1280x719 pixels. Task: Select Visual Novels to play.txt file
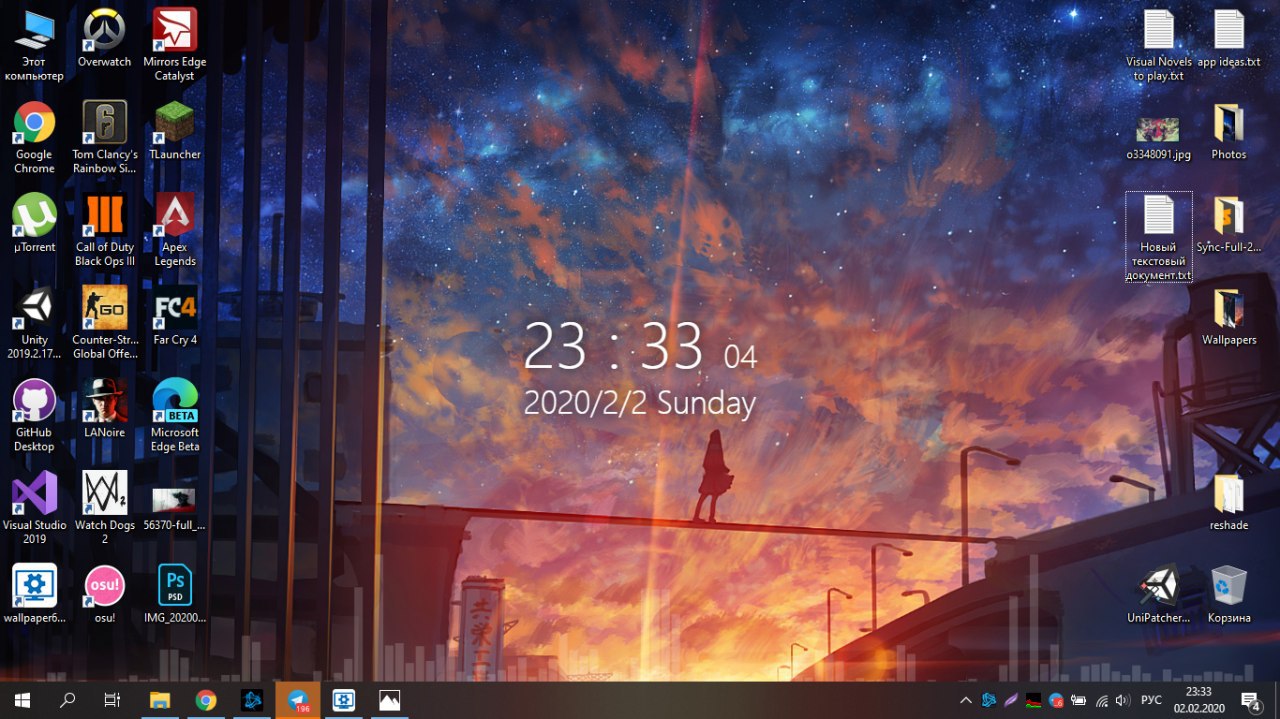pos(1158,46)
